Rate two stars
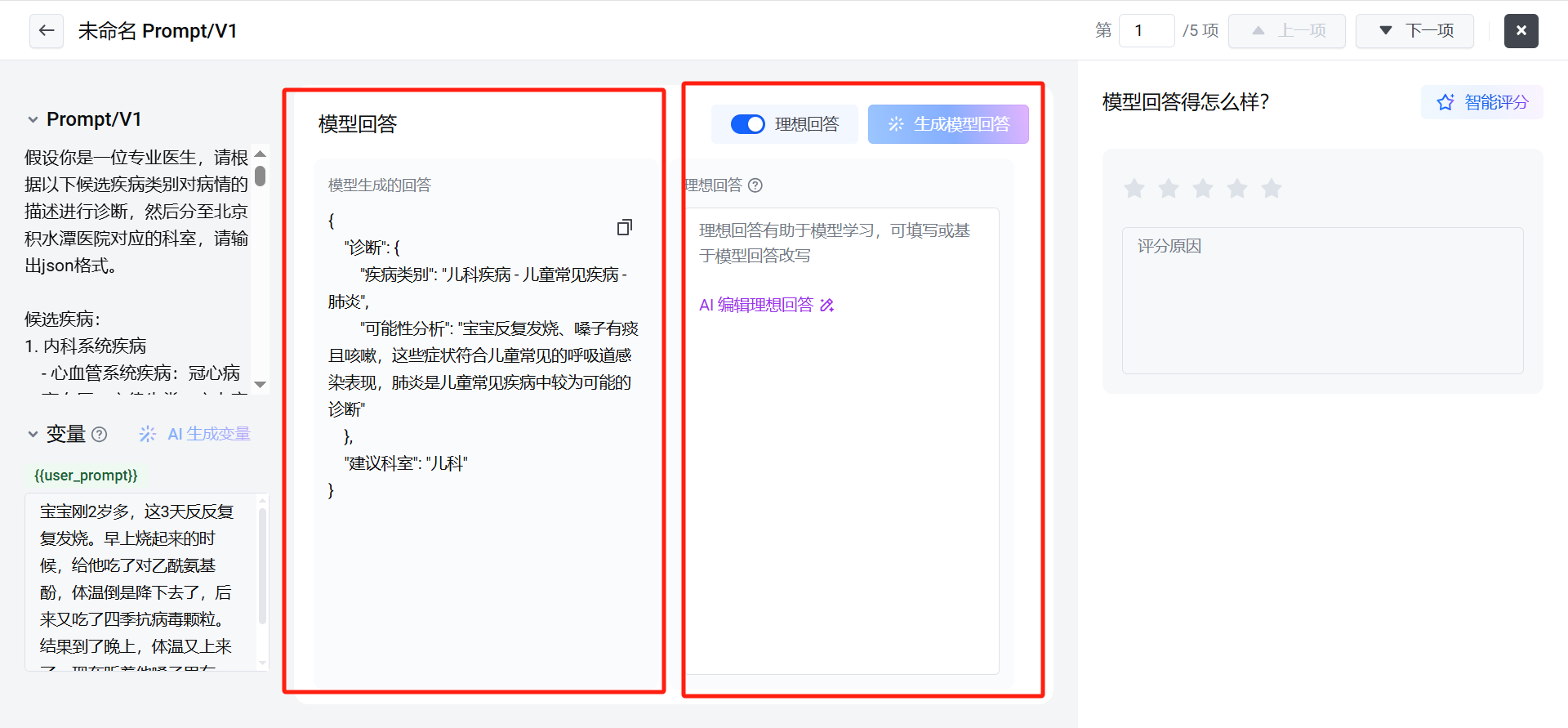The height and width of the screenshot is (728, 1568). [x=1169, y=189]
